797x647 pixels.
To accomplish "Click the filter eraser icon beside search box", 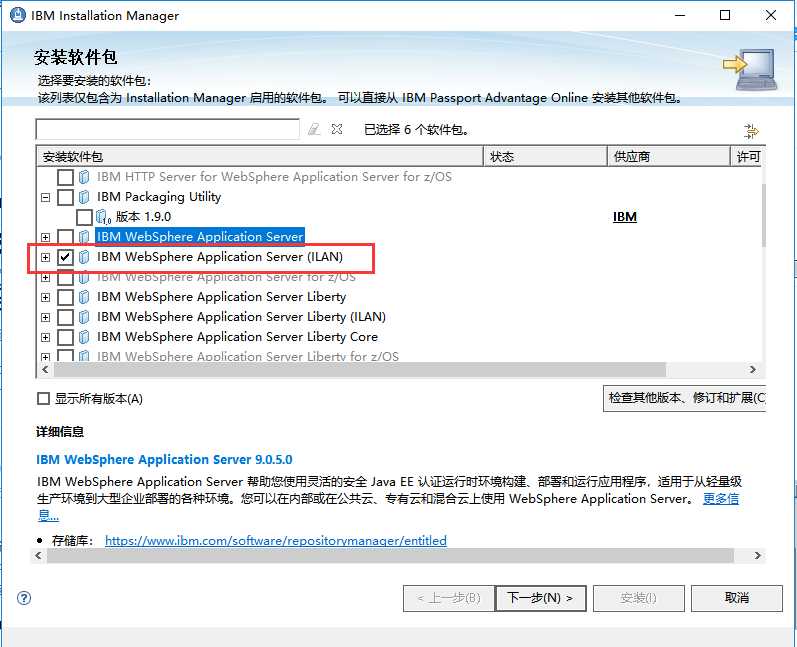I will click(314, 129).
